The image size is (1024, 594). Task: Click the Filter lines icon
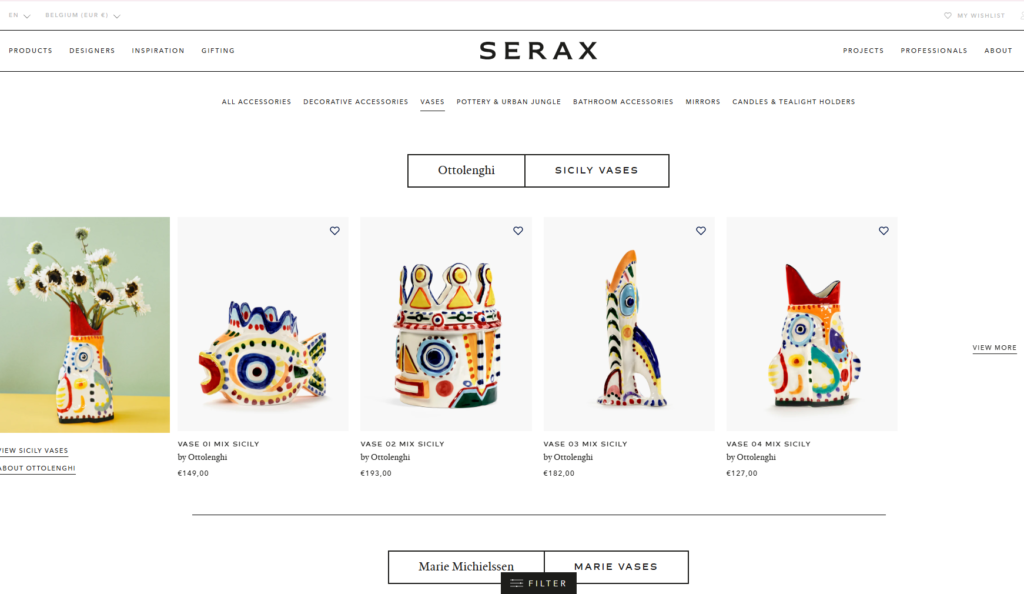click(x=517, y=584)
